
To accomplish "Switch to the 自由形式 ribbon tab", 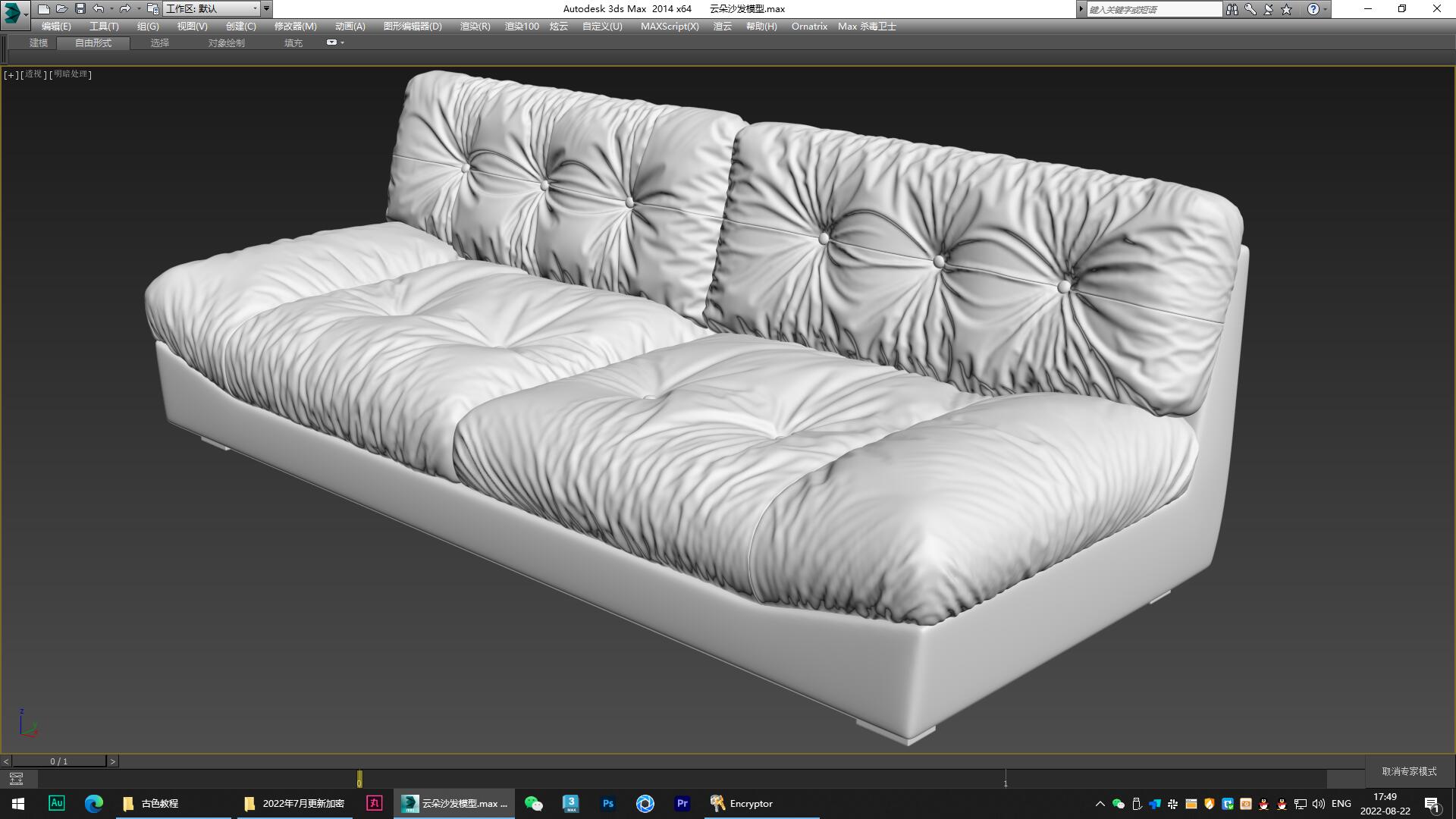I will point(93,43).
